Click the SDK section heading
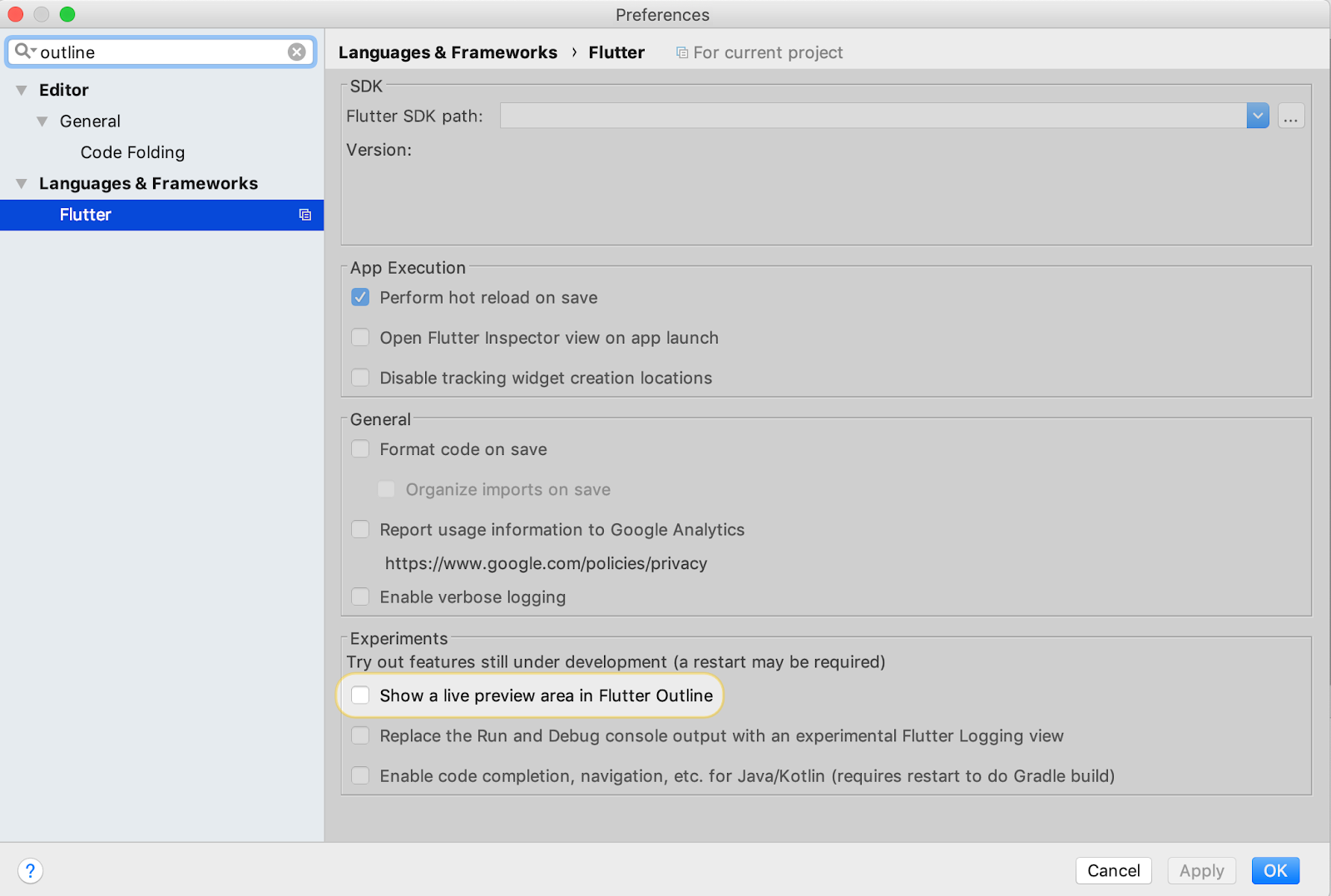This screenshot has width=1331, height=896. [366, 87]
